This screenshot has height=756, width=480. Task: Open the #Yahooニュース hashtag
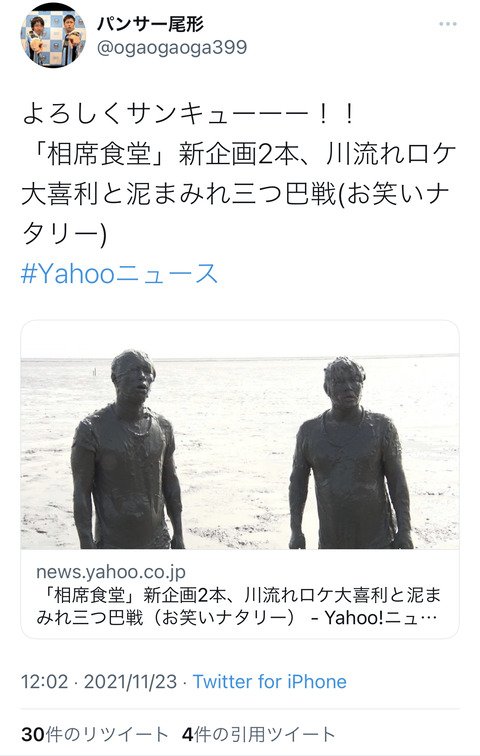point(119,274)
